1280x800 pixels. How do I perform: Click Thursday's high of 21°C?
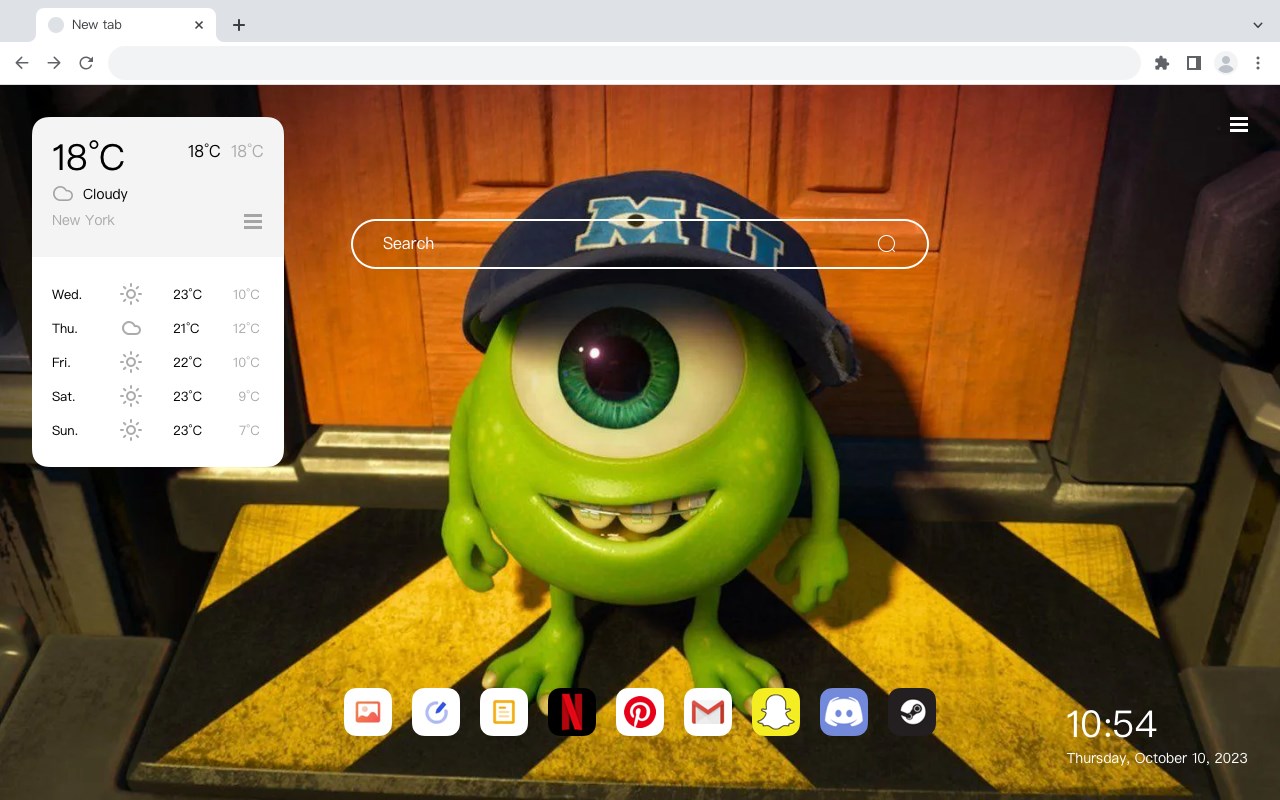tap(186, 328)
